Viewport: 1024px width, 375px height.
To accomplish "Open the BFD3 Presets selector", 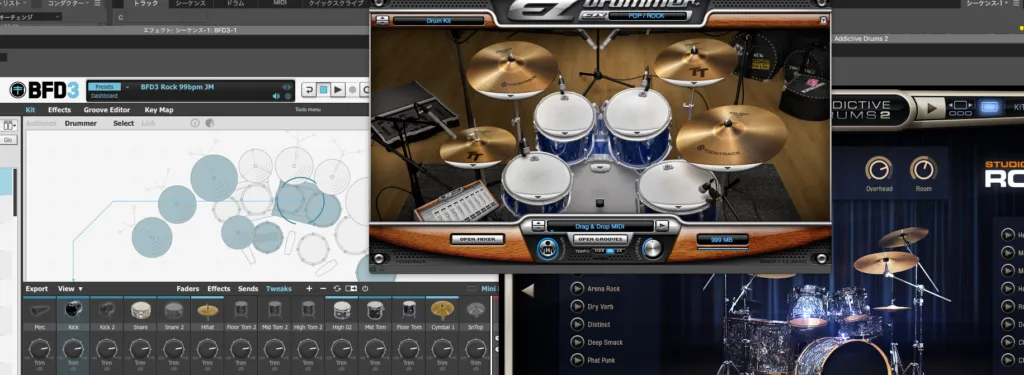I will pyautogui.click(x=104, y=86).
